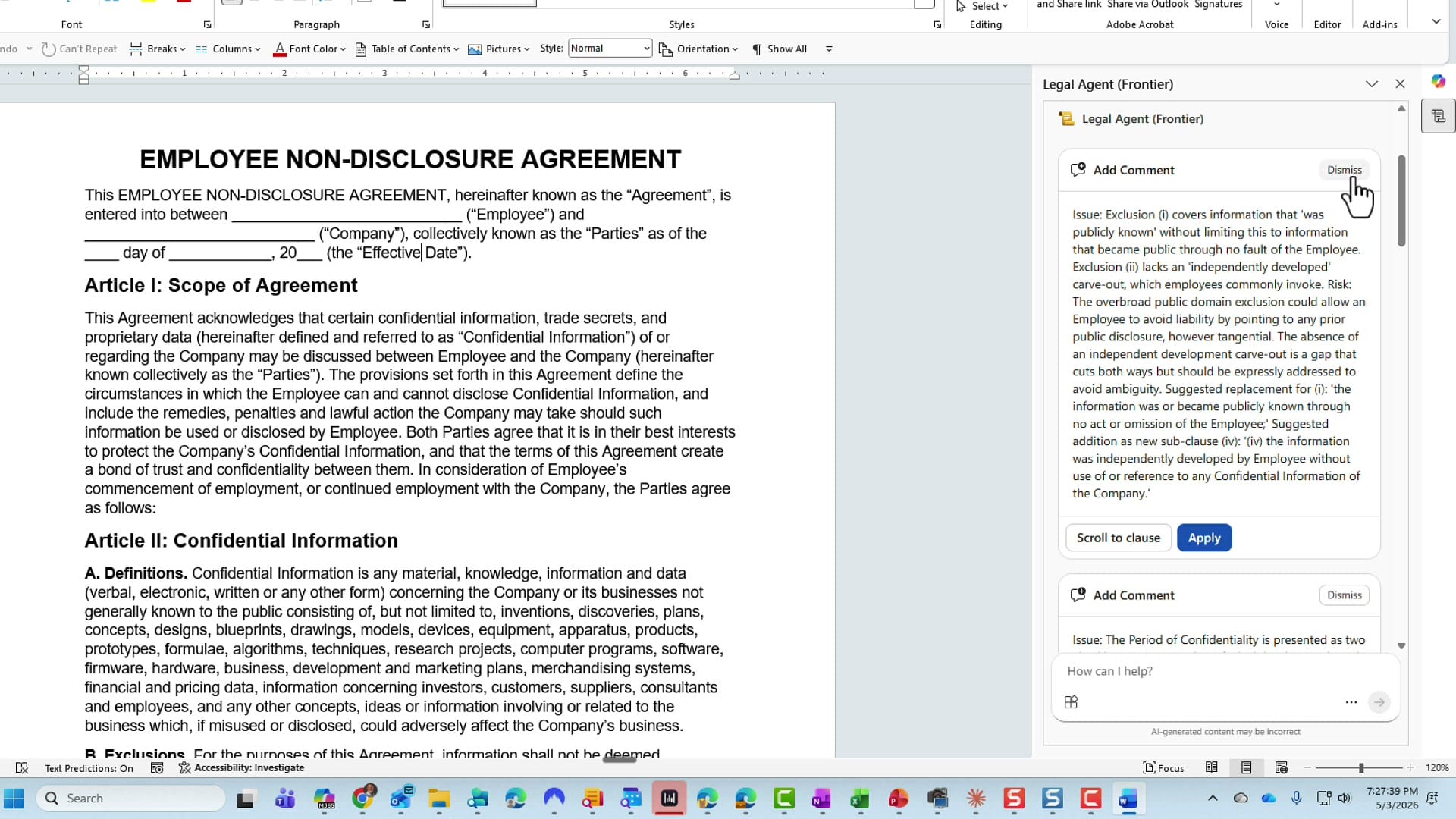The height and width of the screenshot is (819, 1456).
Task: Open the Select dropdown in Editing
Action: (x=983, y=6)
